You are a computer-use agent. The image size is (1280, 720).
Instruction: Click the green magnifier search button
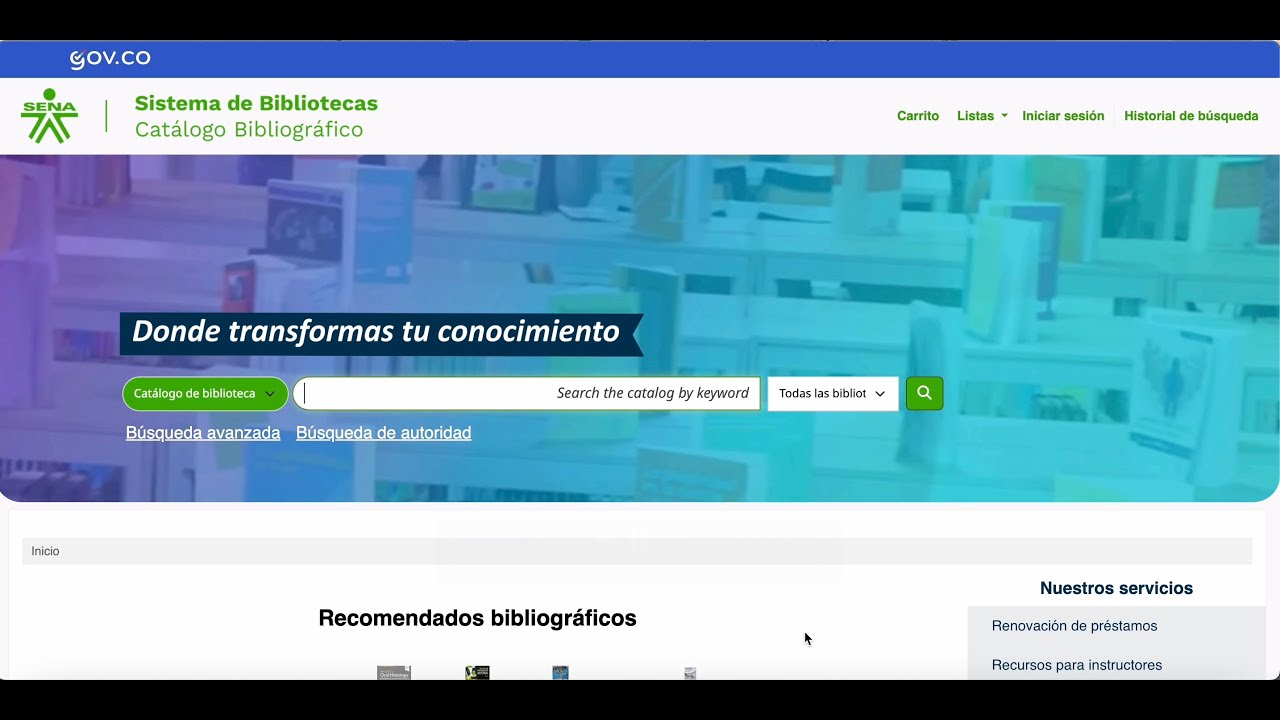(924, 393)
